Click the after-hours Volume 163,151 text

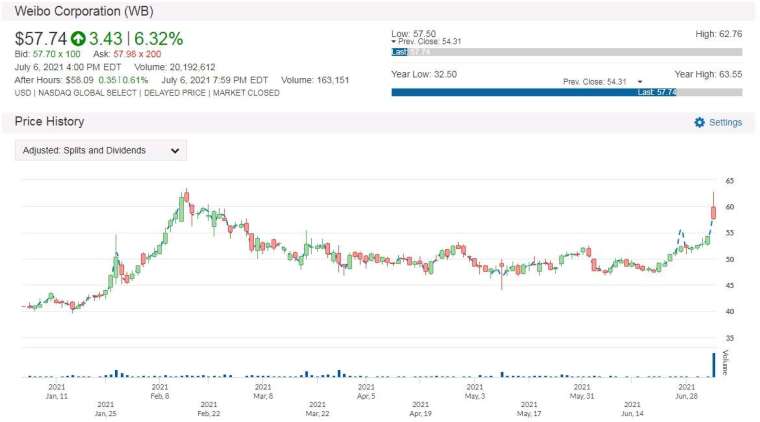[x=315, y=80]
